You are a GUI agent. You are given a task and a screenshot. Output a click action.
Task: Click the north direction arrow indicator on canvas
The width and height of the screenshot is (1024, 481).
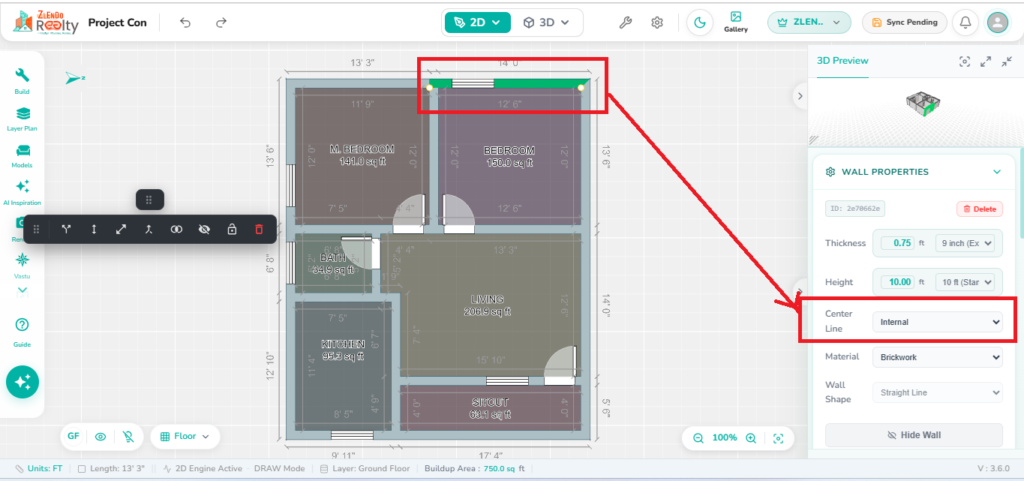74,78
